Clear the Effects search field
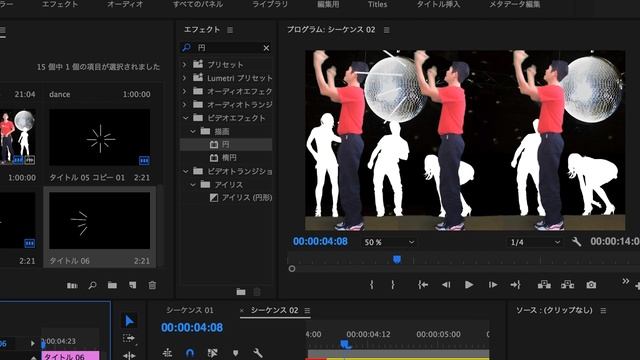640x360 pixels. [266, 48]
